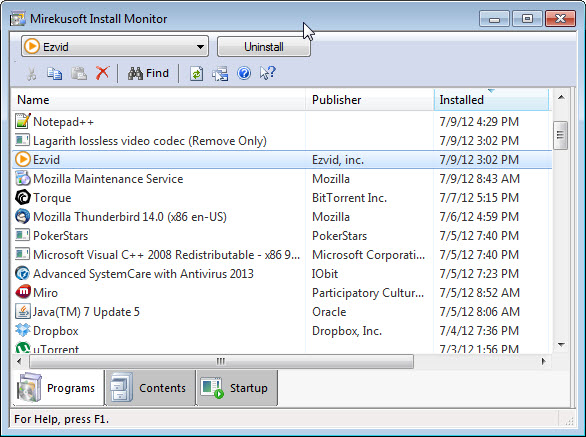
Task: Click the Cut scissors toolbar icon
Action: (x=31, y=73)
